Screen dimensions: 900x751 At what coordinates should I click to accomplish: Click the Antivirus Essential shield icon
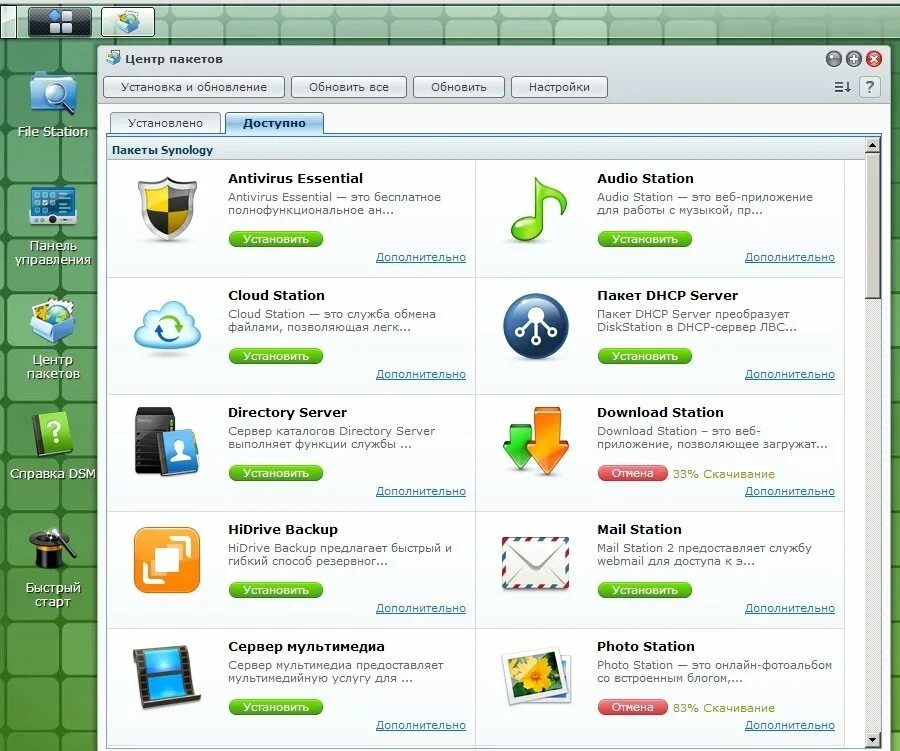tap(168, 208)
